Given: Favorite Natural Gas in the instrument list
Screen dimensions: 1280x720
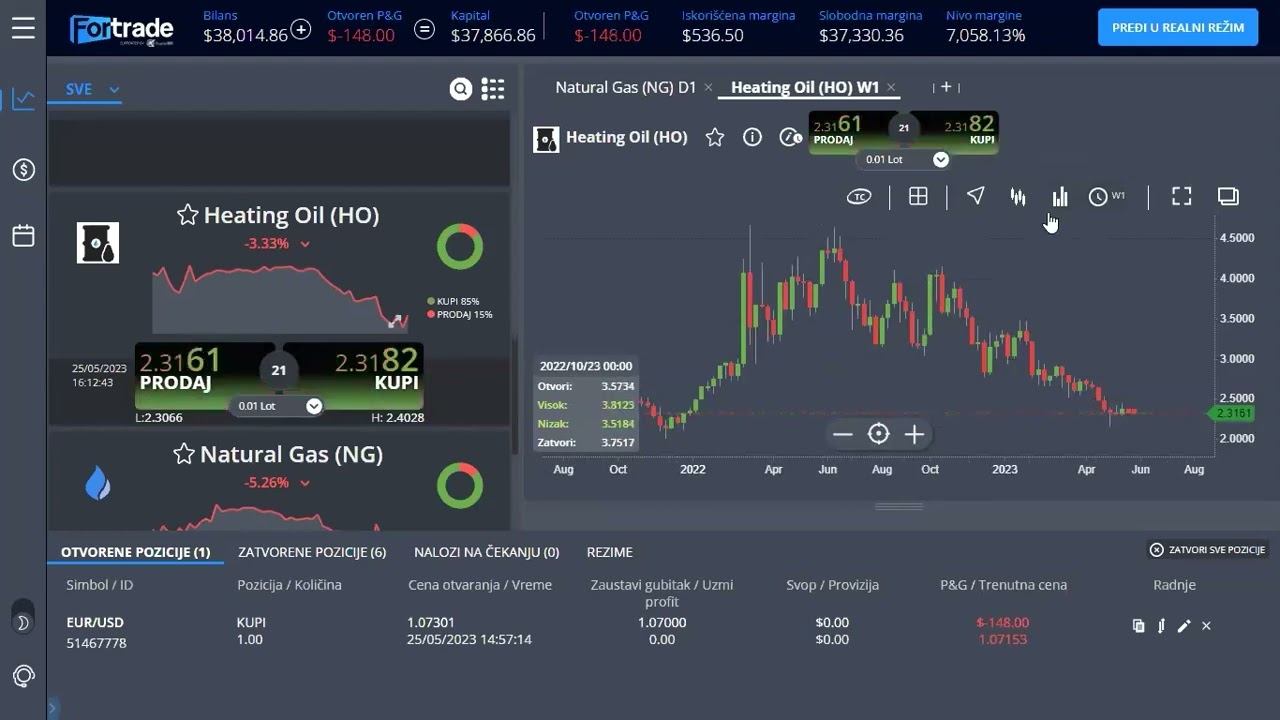Looking at the screenshot, I should tap(184, 454).
